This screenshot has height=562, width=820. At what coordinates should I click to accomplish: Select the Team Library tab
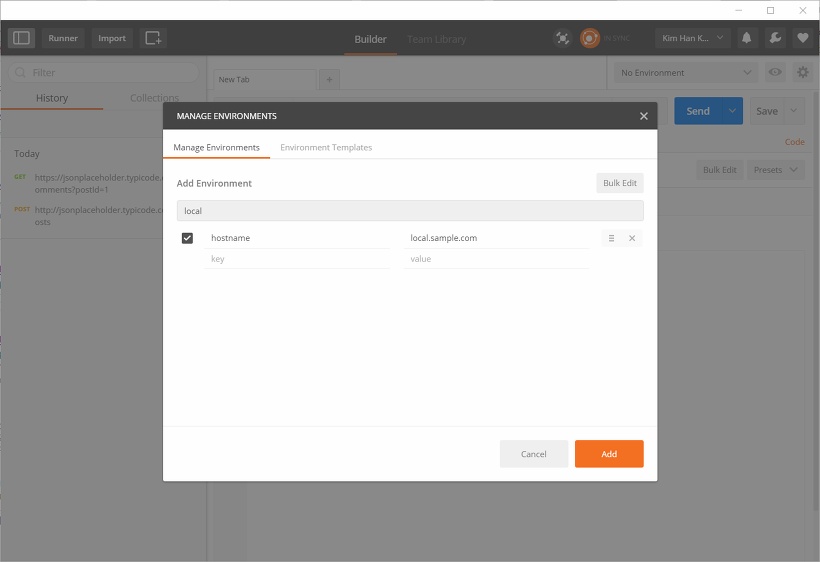click(437, 39)
